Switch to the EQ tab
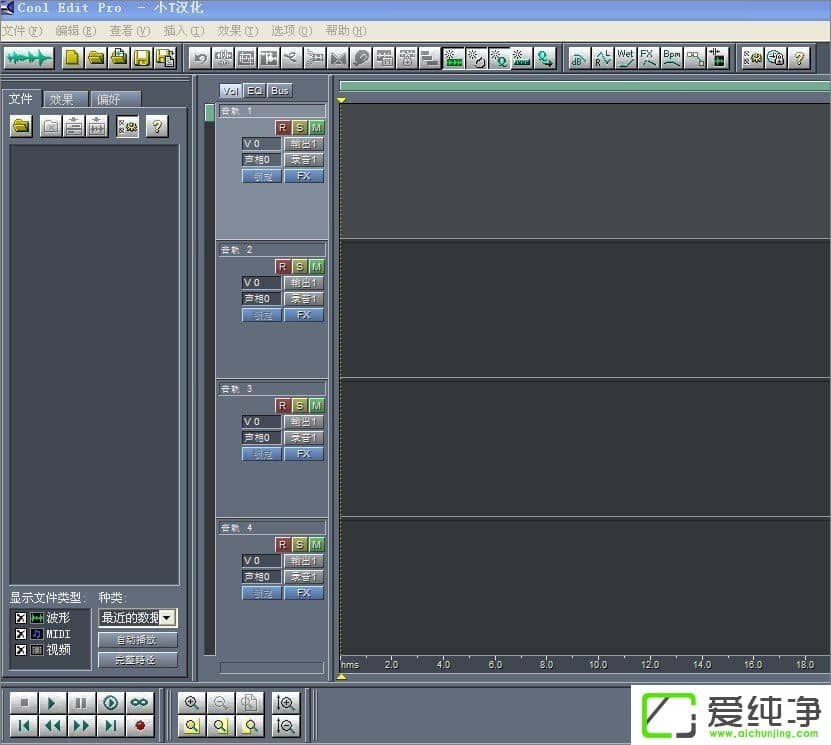The height and width of the screenshot is (745, 831). [255, 91]
